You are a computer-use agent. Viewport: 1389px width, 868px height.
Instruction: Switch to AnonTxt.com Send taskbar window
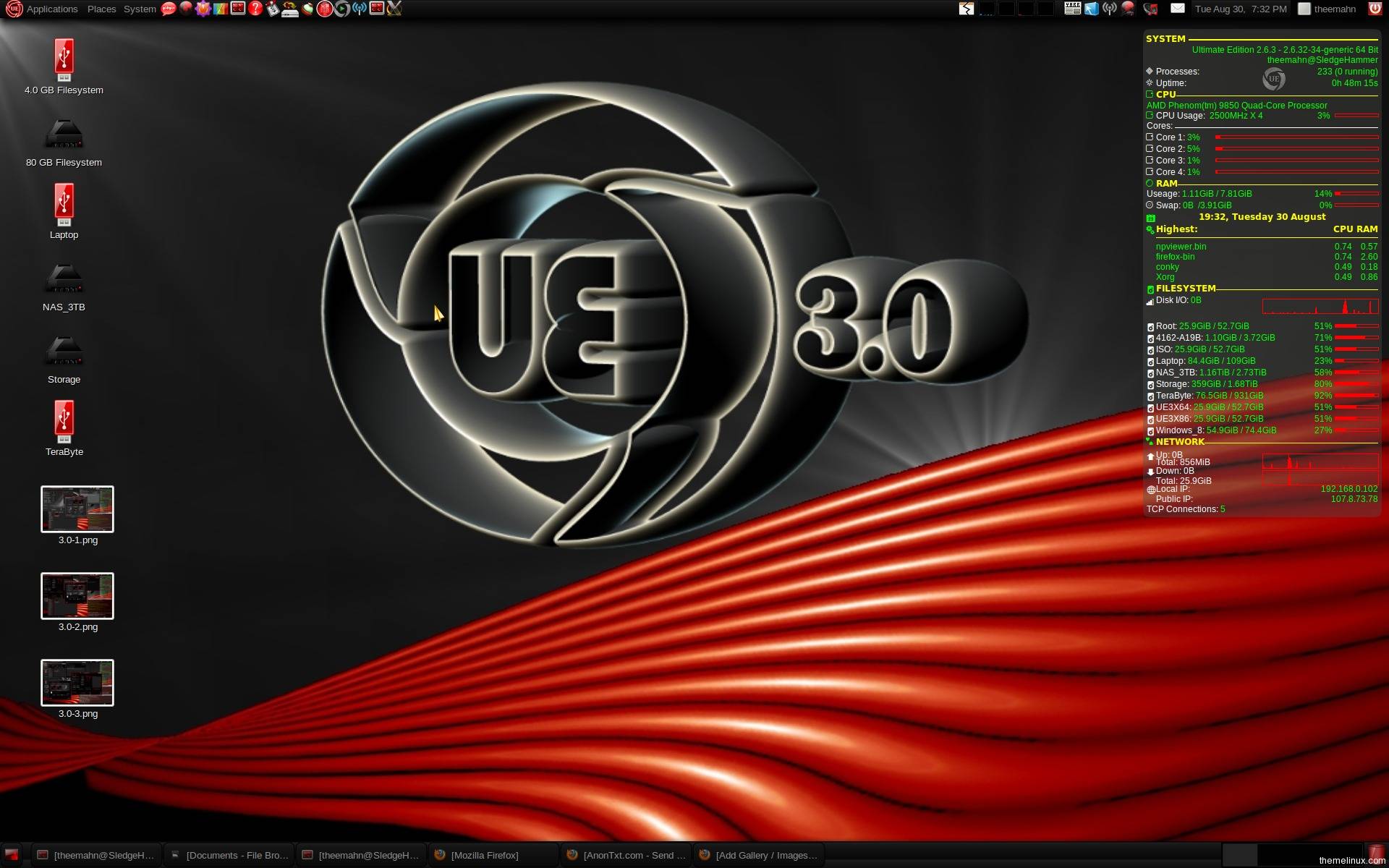click(x=626, y=855)
